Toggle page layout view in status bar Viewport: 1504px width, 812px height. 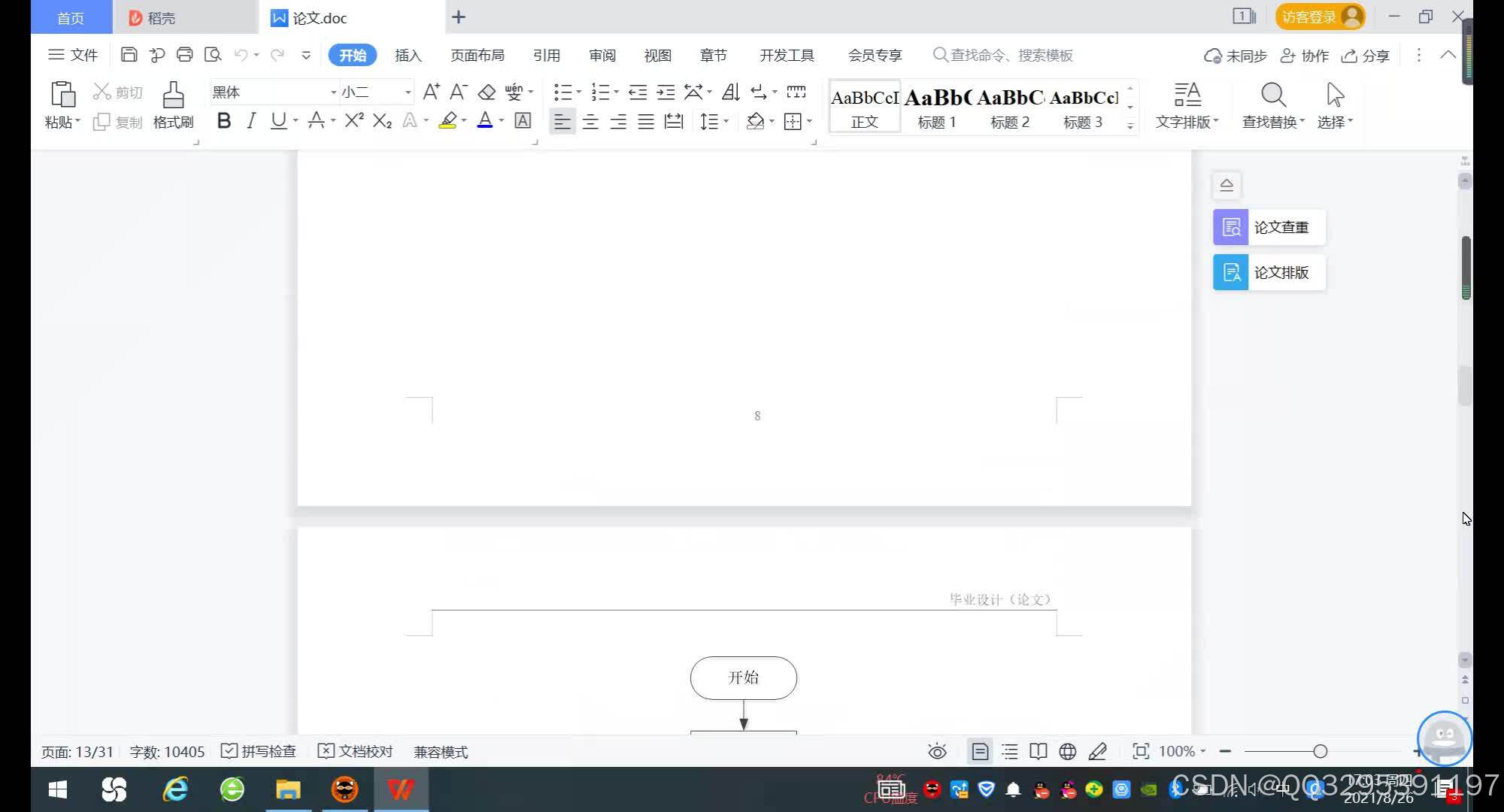pos(980,751)
